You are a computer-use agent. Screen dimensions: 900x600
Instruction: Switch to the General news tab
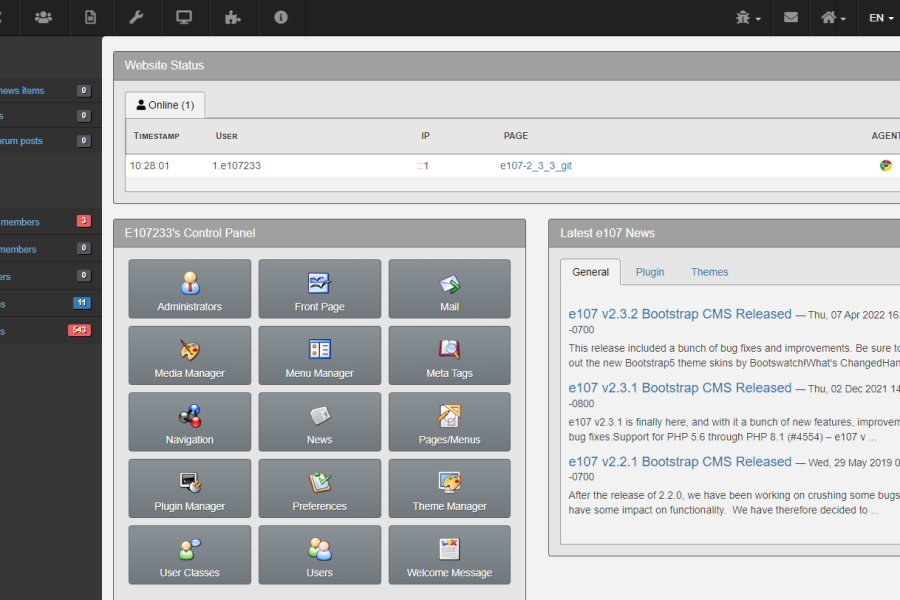click(x=590, y=272)
